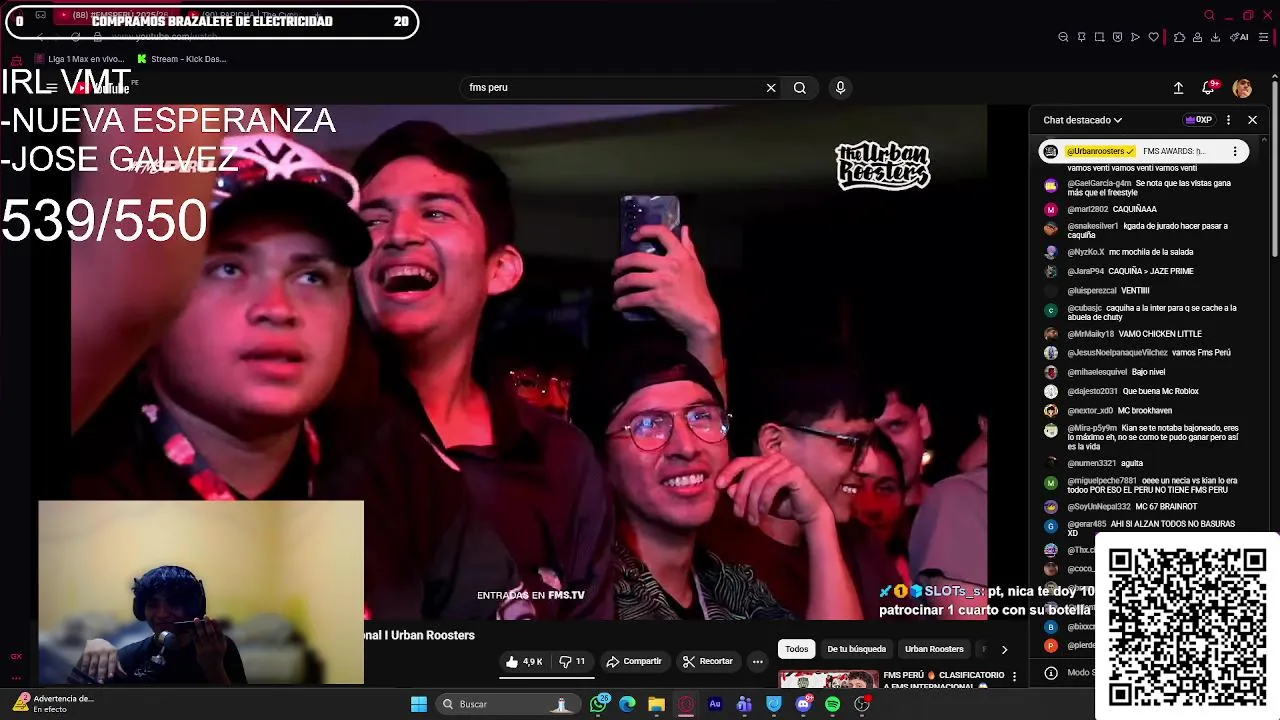Open 'Liga 1 Max en vivo' bookmark
Image resolution: width=1280 pixels, height=720 pixels.
[x=78, y=59]
